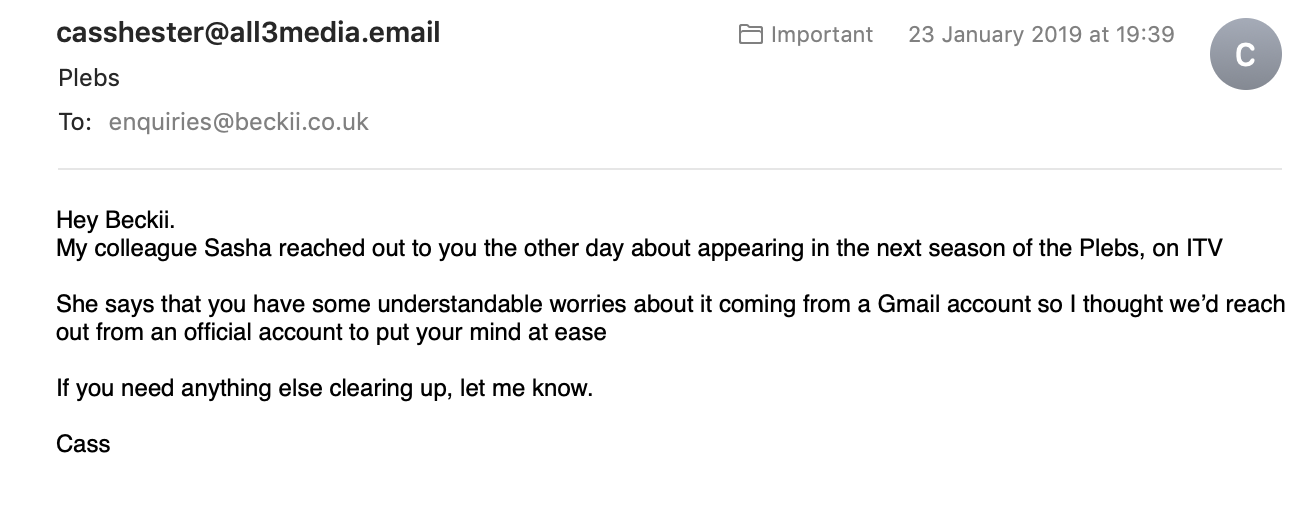Screen dimensions: 1314x510
Task: Click the header divider line
Action: [x=669, y=170]
